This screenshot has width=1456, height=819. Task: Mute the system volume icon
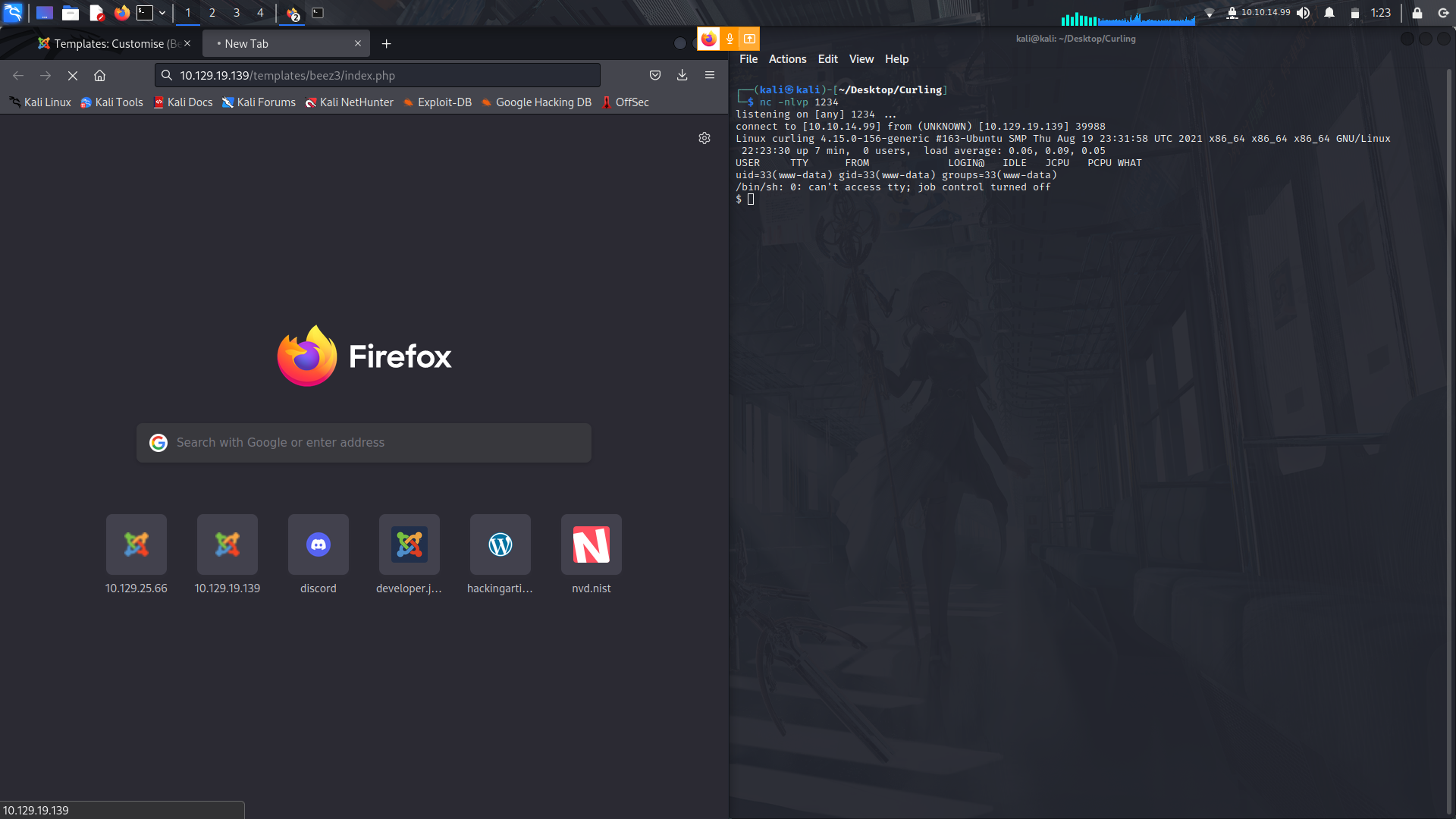tap(1303, 13)
